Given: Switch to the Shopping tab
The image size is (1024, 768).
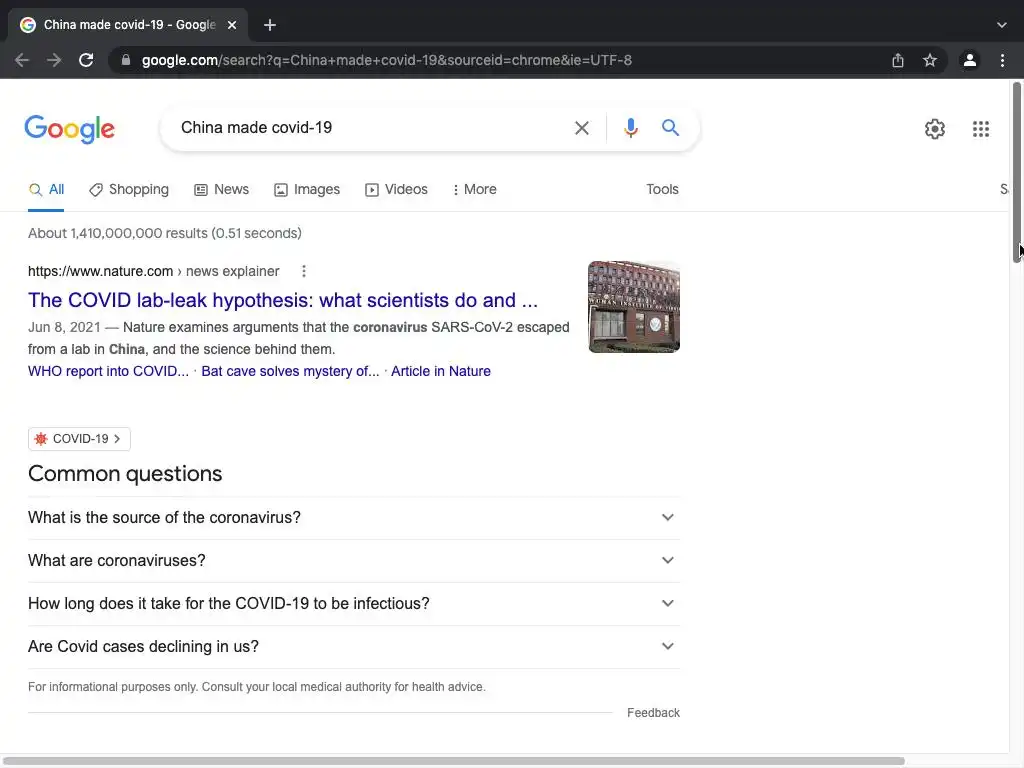Looking at the screenshot, I should click(129, 189).
